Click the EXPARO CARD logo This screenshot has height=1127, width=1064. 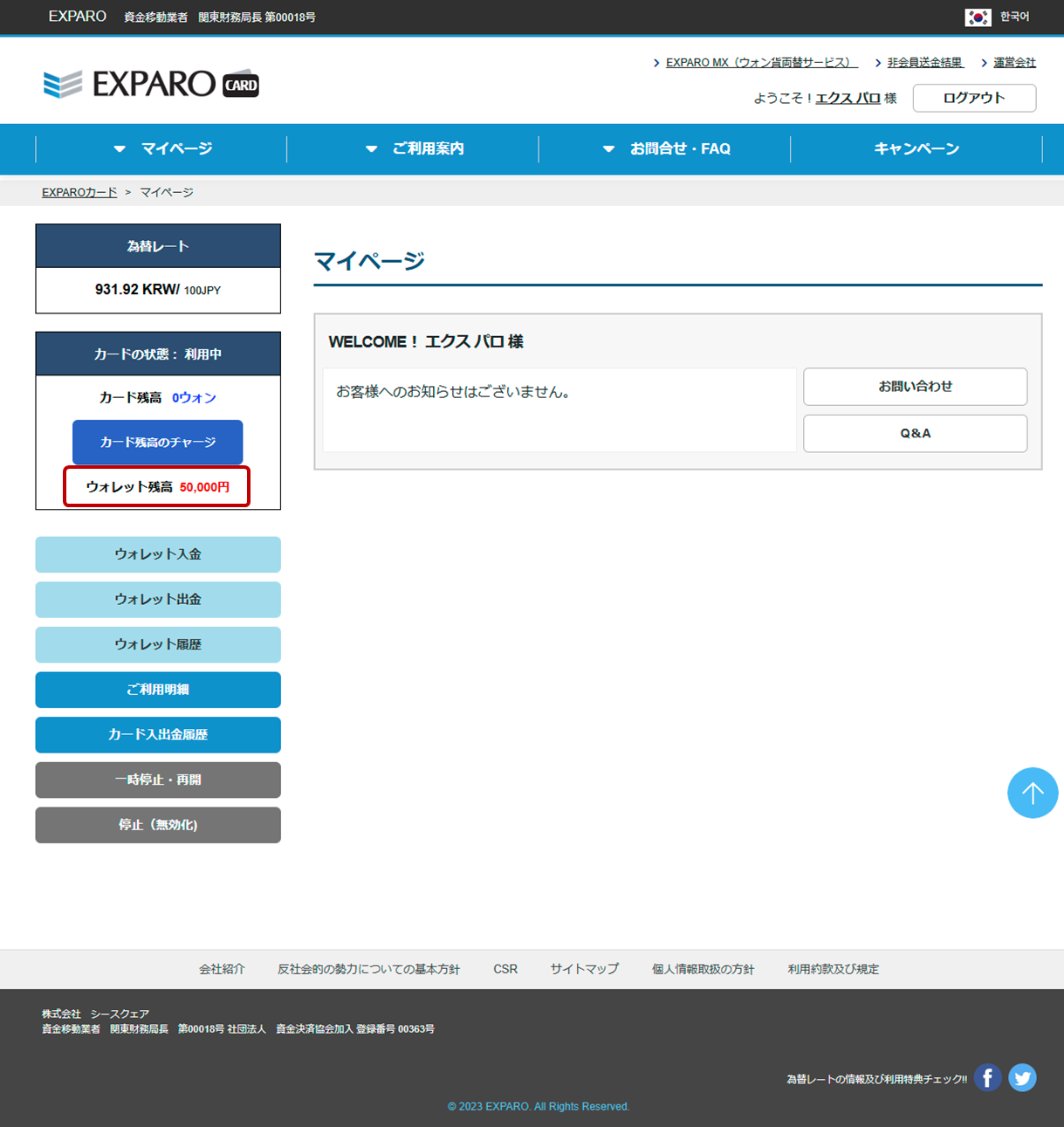(151, 84)
